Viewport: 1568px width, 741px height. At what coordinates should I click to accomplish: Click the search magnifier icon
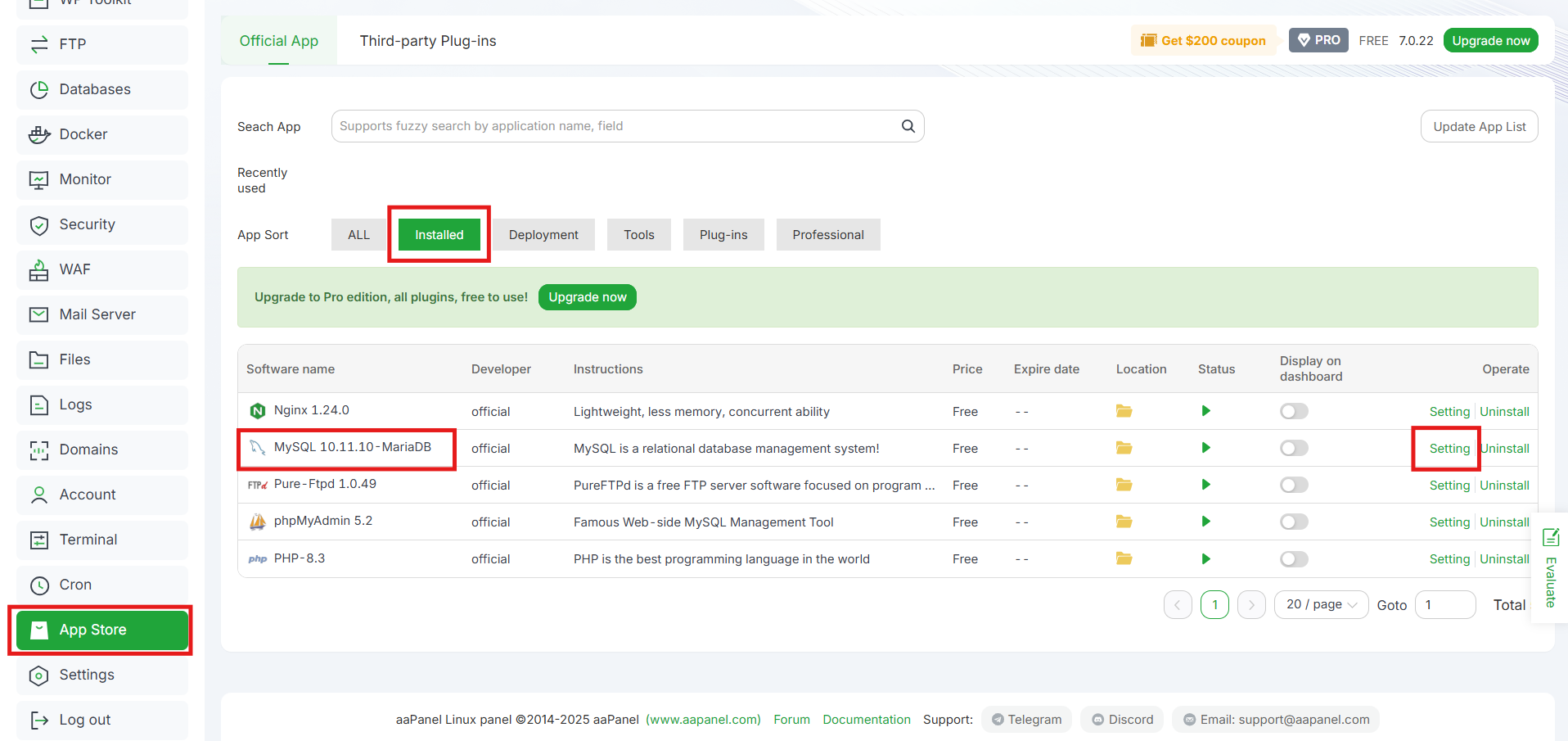coord(908,125)
